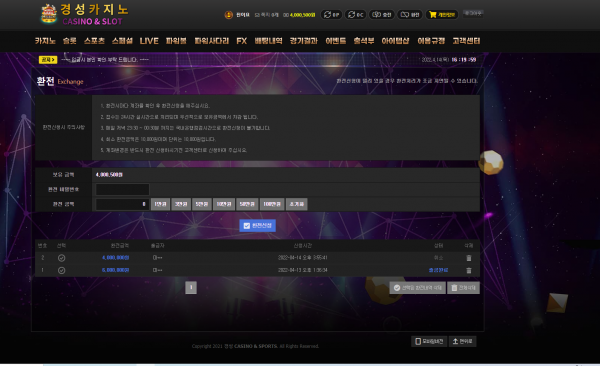Toggle the selection check for row 1
The width and height of the screenshot is (600, 366).
click(61, 270)
